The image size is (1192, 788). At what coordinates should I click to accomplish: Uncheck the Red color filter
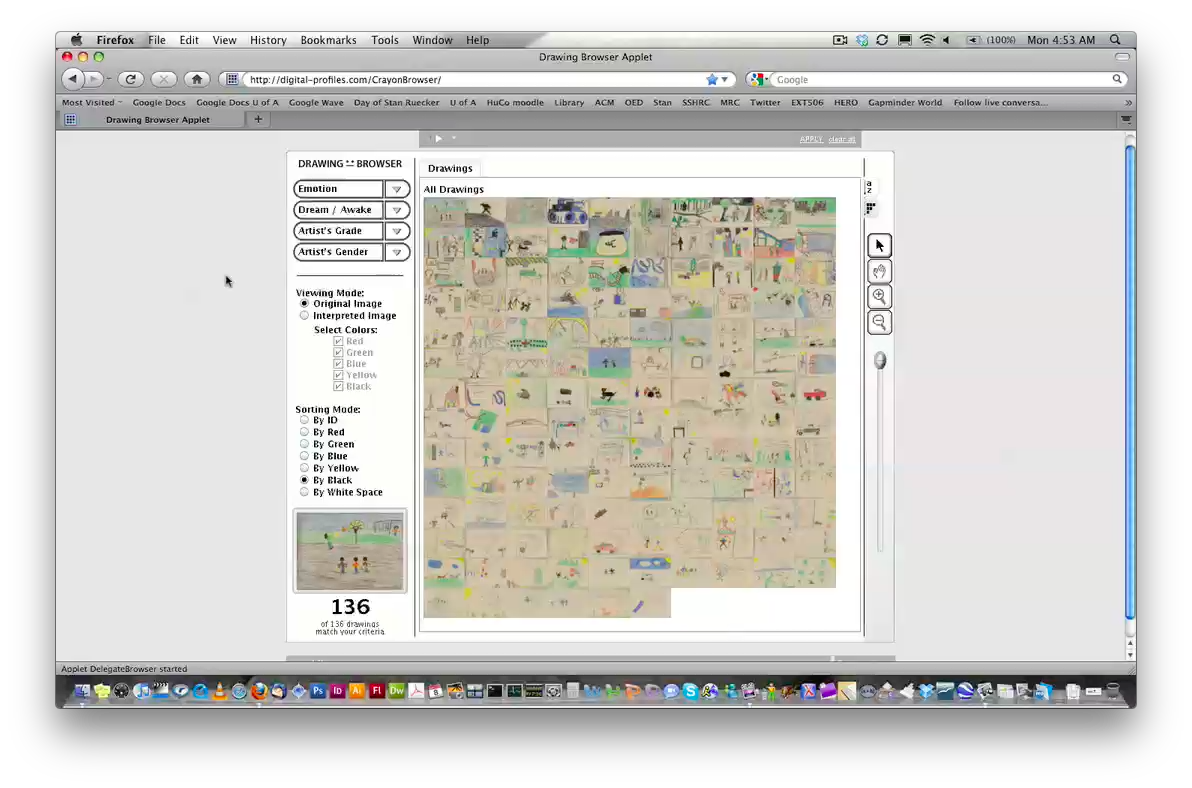point(339,340)
